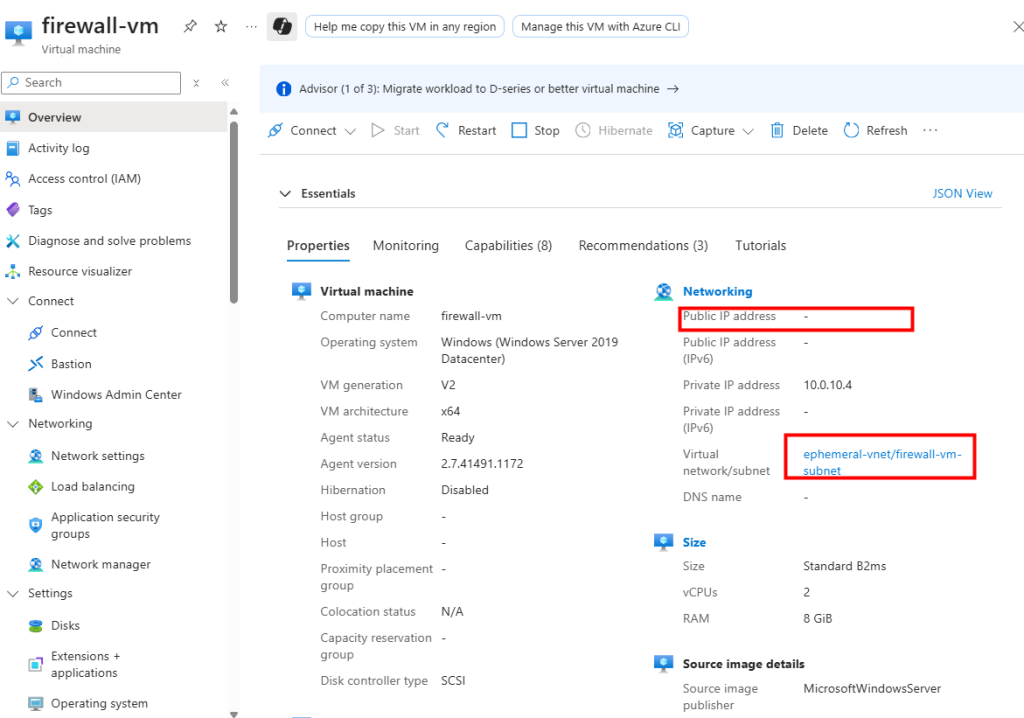Viewport: 1024px width, 718px height.
Task: Click the Access control (IAM) people icon
Action: tap(12, 178)
